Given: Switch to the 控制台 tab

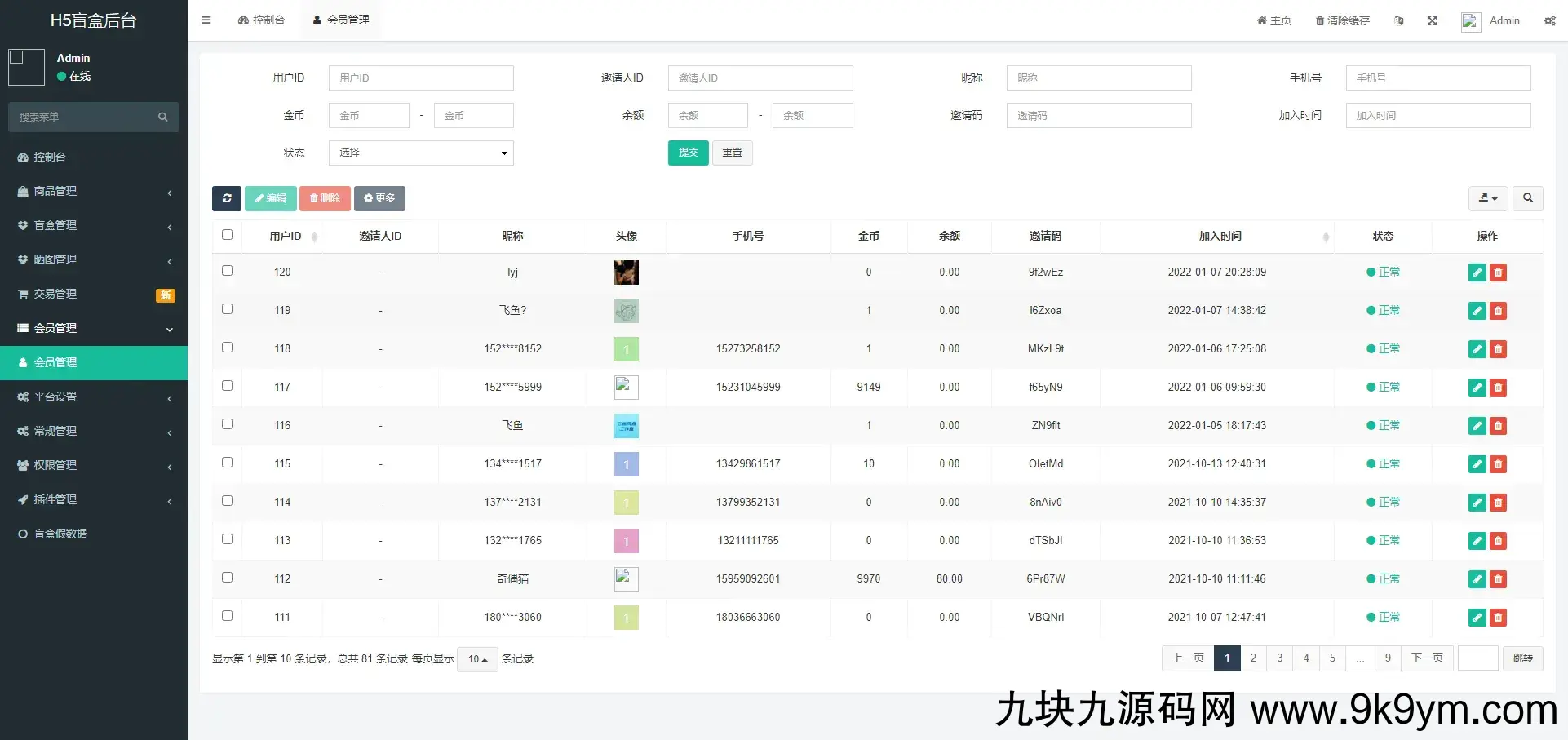Looking at the screenshot, I should [x=261, y=20].
